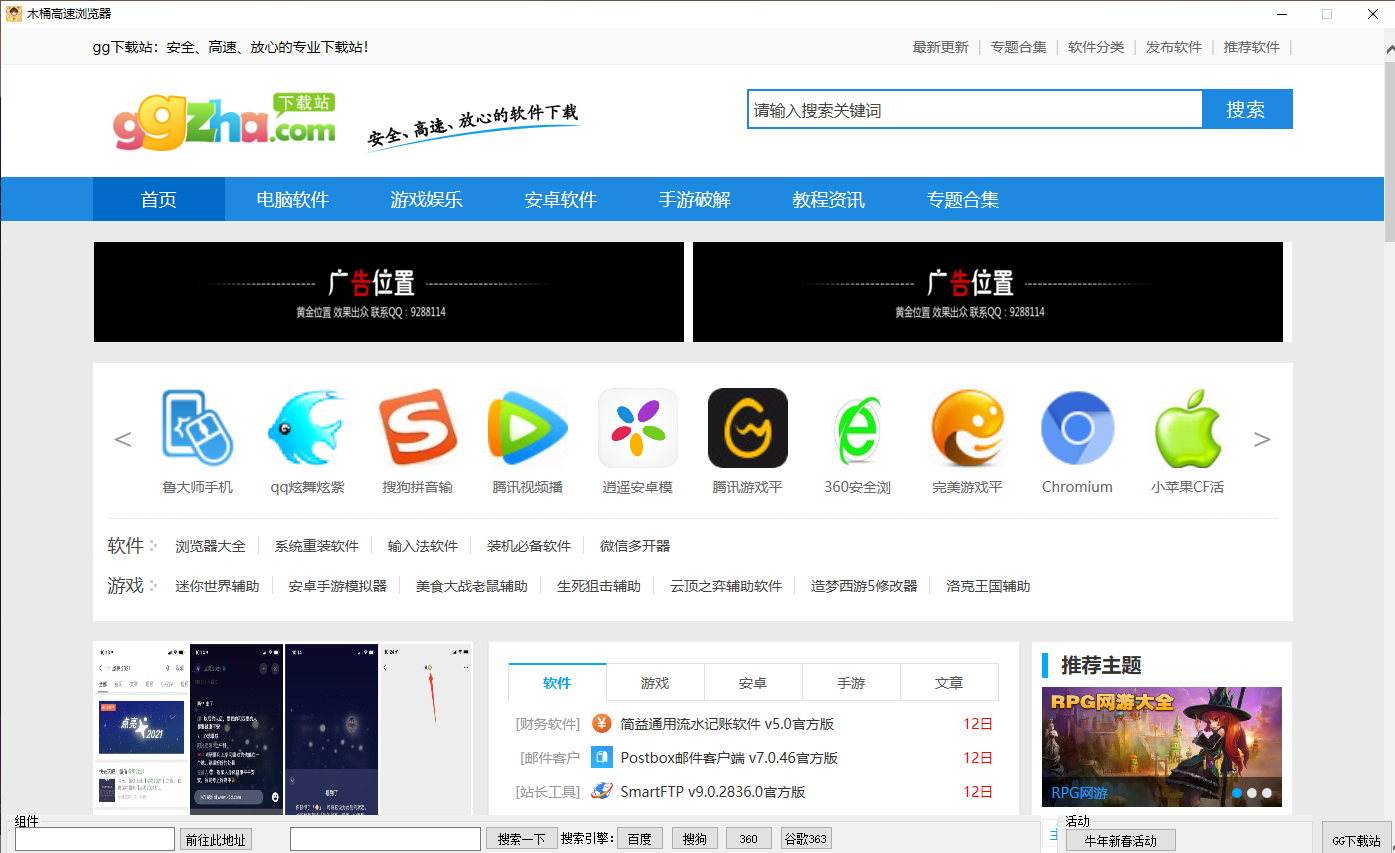Open 最新更新 top link

pos(941,47)
